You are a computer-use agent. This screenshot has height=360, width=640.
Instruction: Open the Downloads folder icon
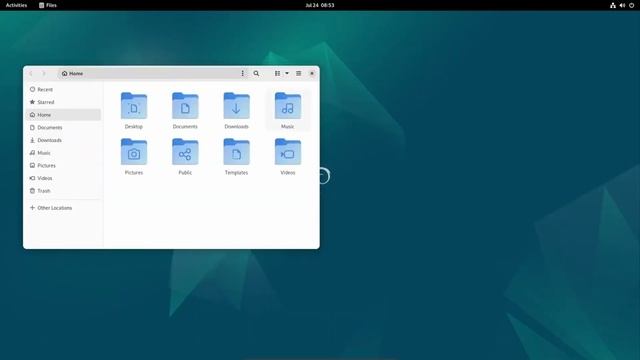[x=236, y=106]
